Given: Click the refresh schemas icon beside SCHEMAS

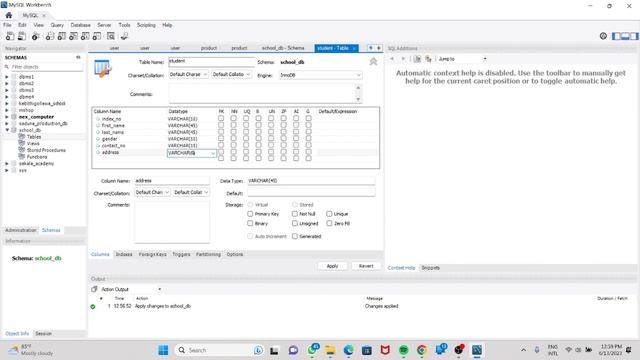Looking at the screenshot, I should point(78,58).
